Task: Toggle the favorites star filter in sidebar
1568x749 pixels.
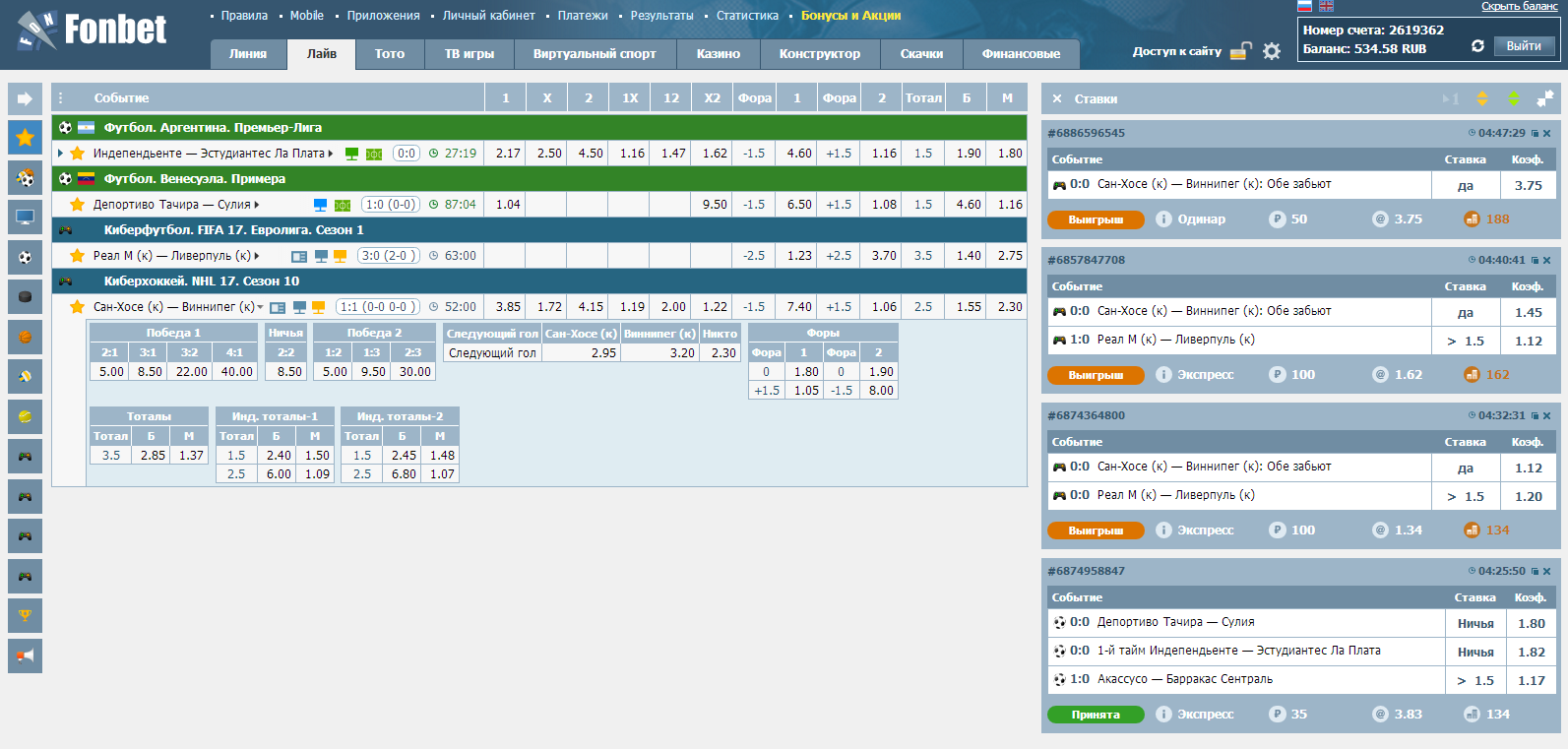Action: [x=25, y=138]
